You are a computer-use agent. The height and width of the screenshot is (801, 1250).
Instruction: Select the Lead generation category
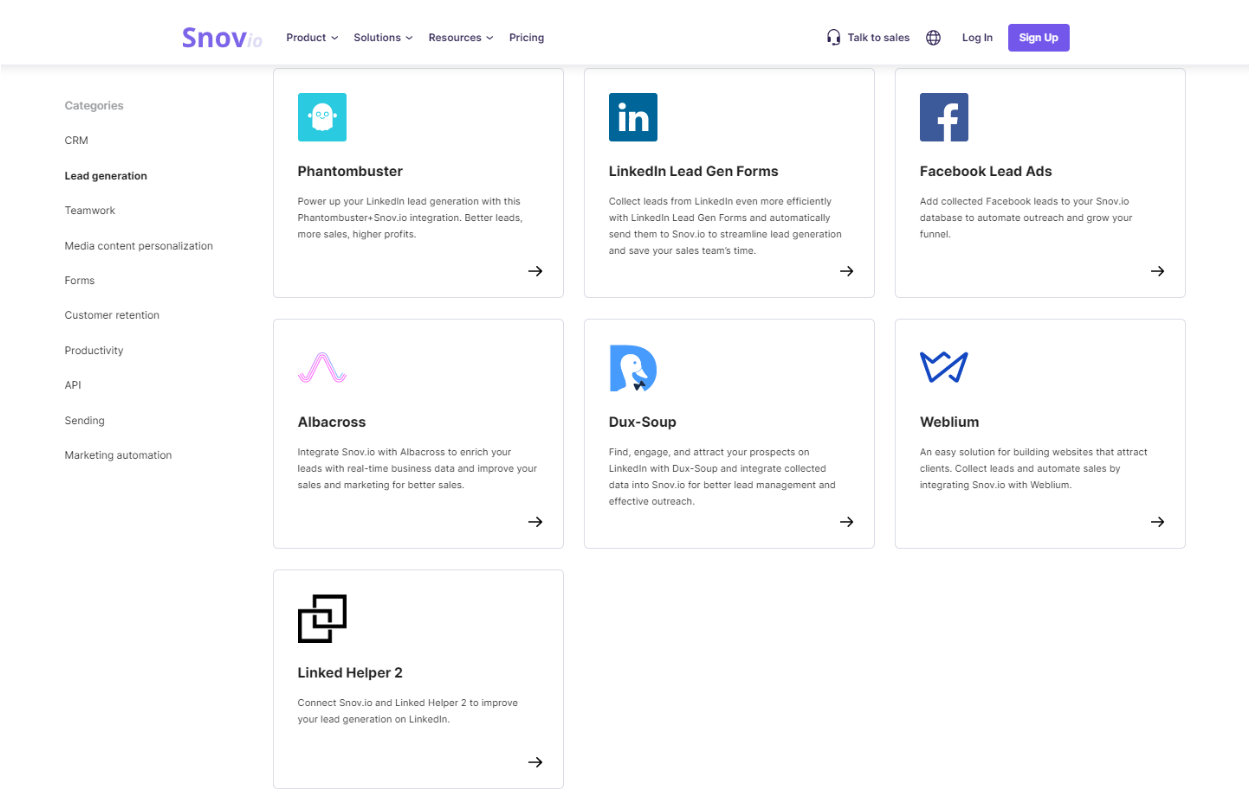coord(106,176)
